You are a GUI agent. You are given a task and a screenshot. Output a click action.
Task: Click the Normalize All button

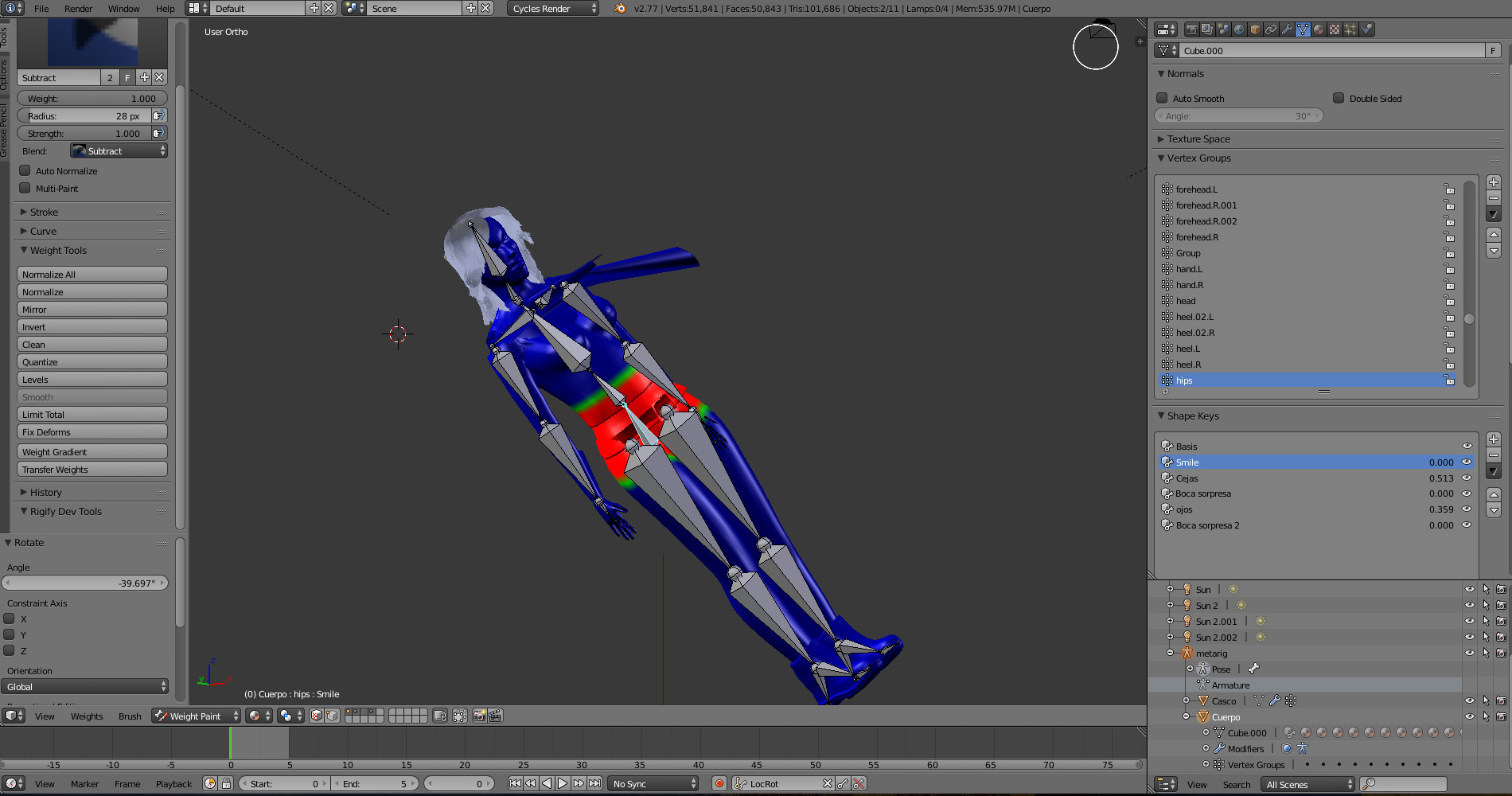[92, 275]
